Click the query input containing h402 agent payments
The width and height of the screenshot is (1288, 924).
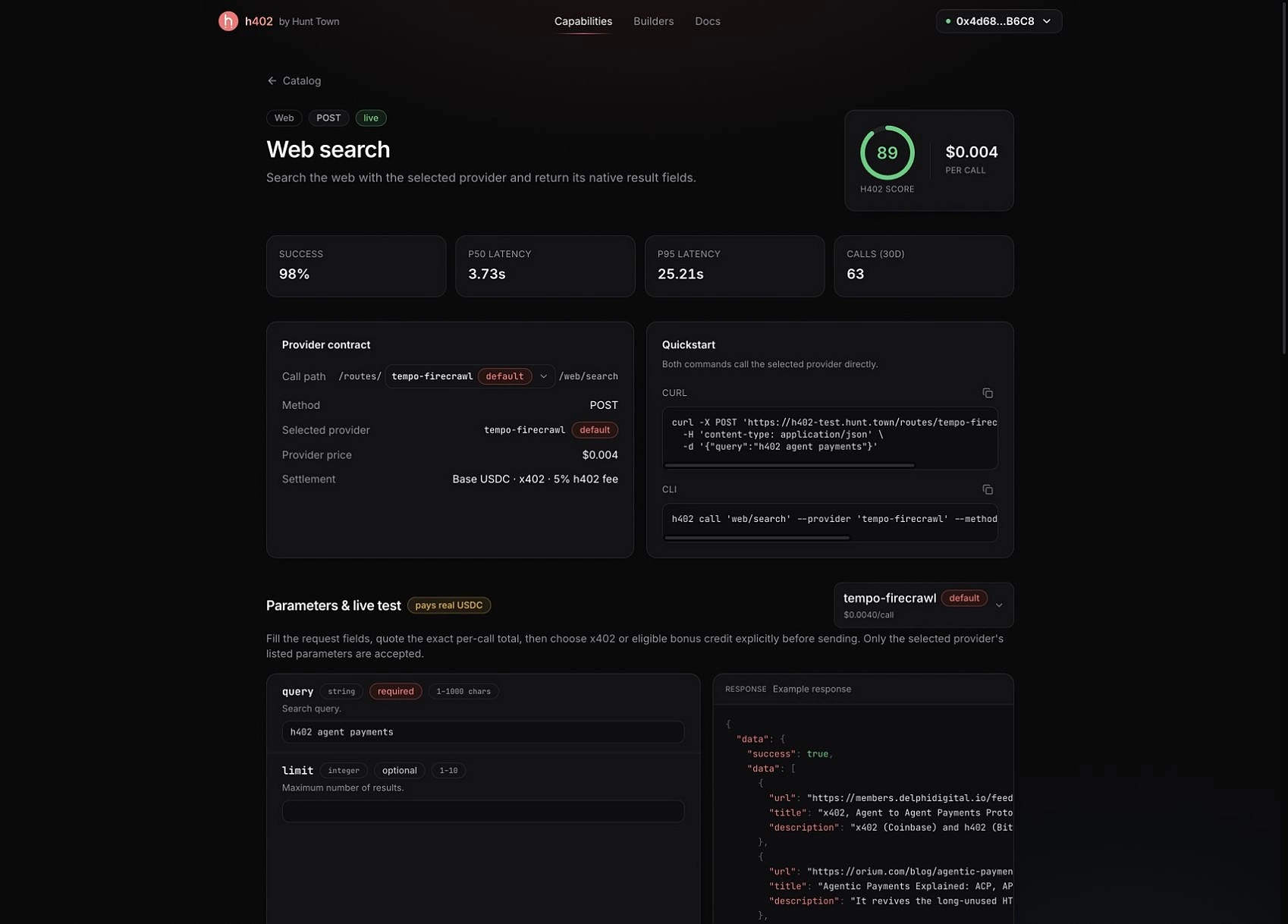coord(482,732)
